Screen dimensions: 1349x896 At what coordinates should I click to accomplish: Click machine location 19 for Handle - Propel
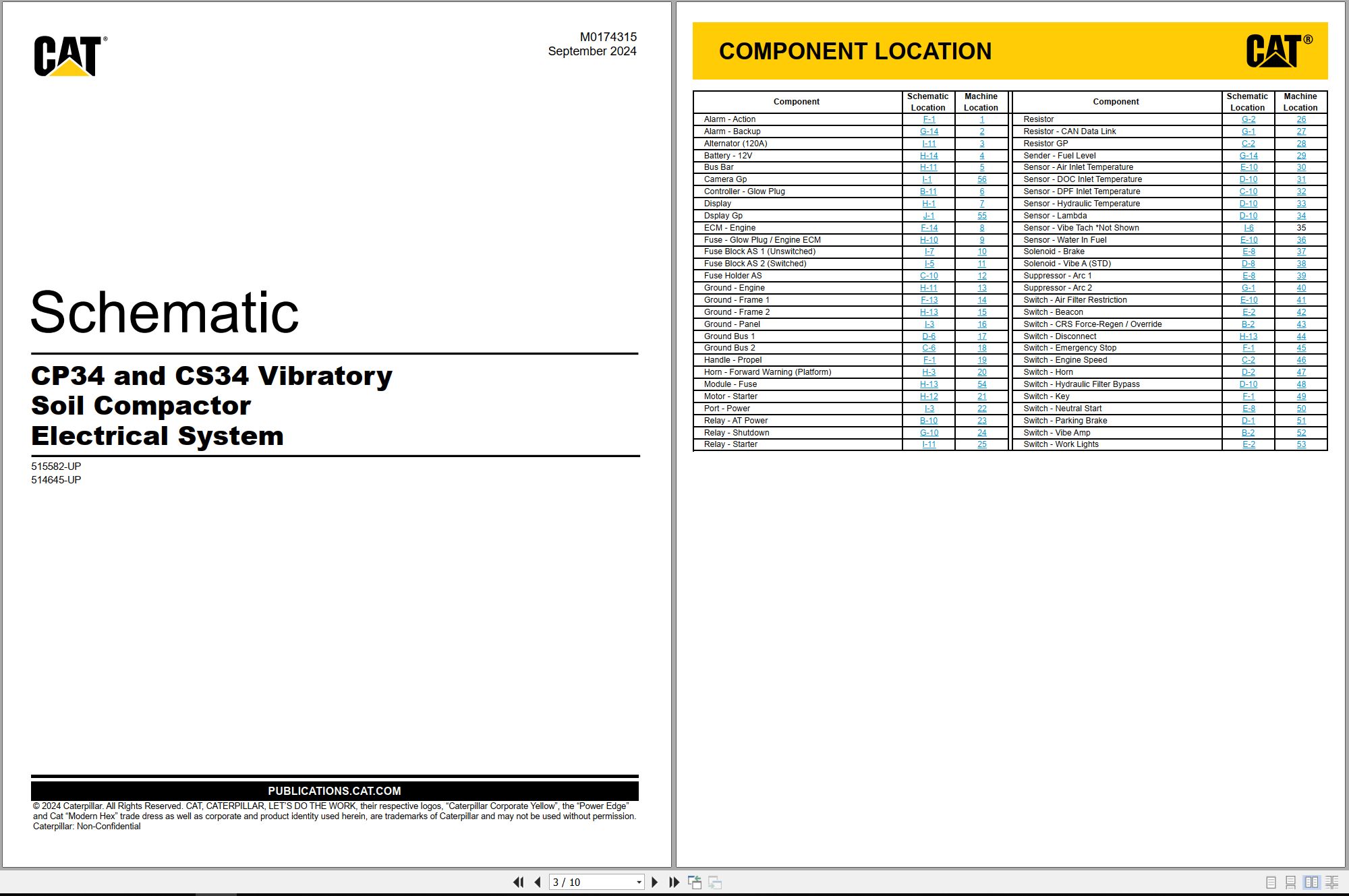981,360
